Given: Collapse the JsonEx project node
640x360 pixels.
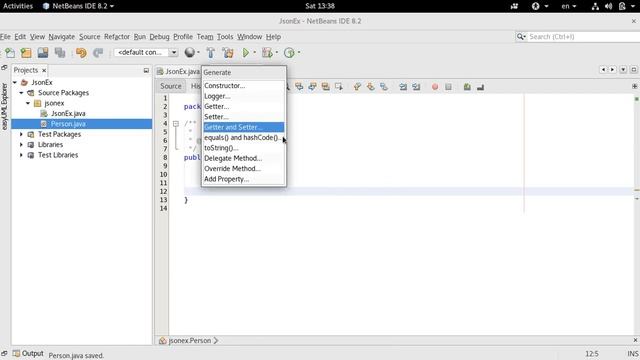Looking at the screenshot, I should click(x=15, y=82).
